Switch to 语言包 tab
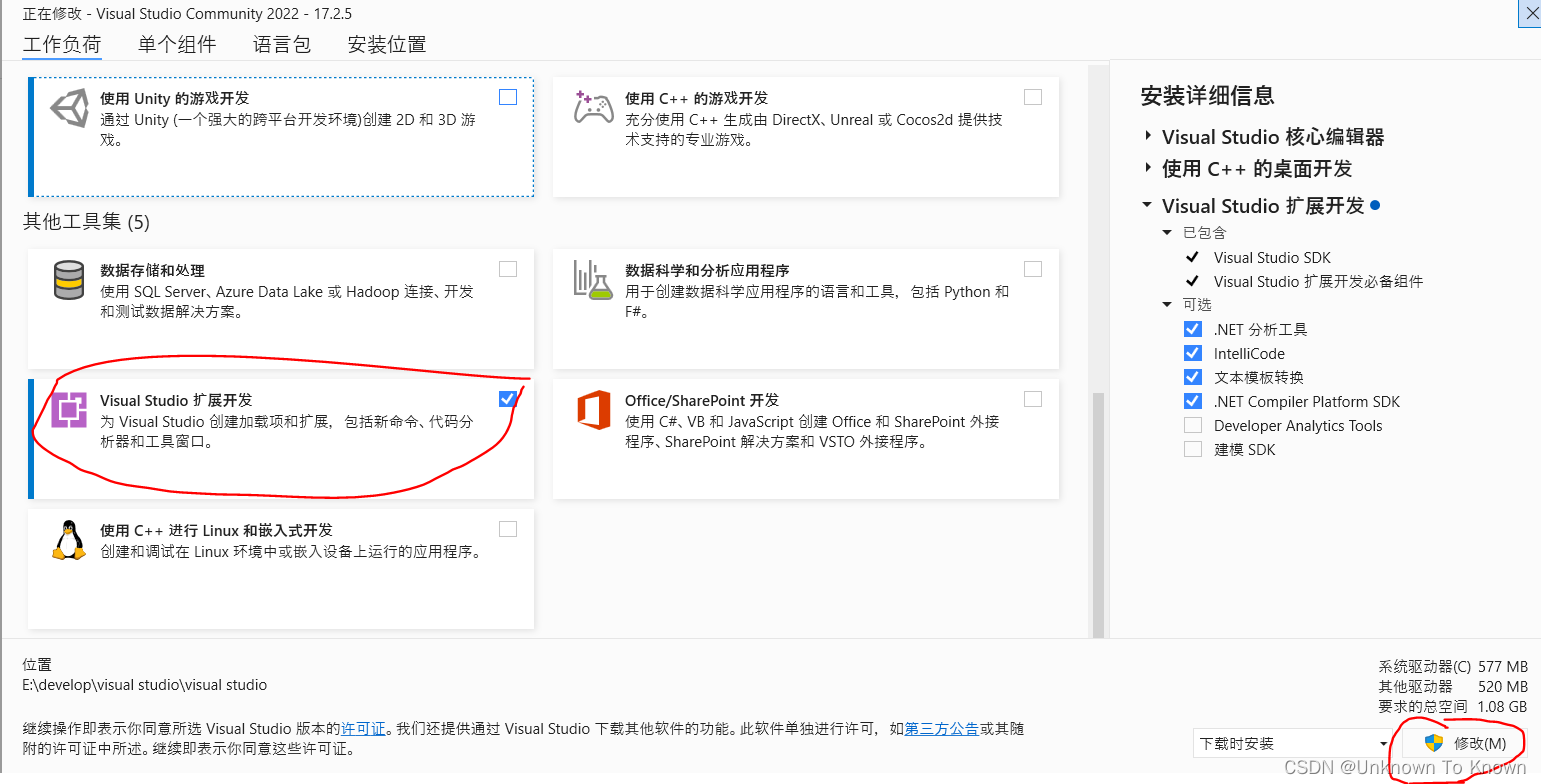 coord(282,45)
